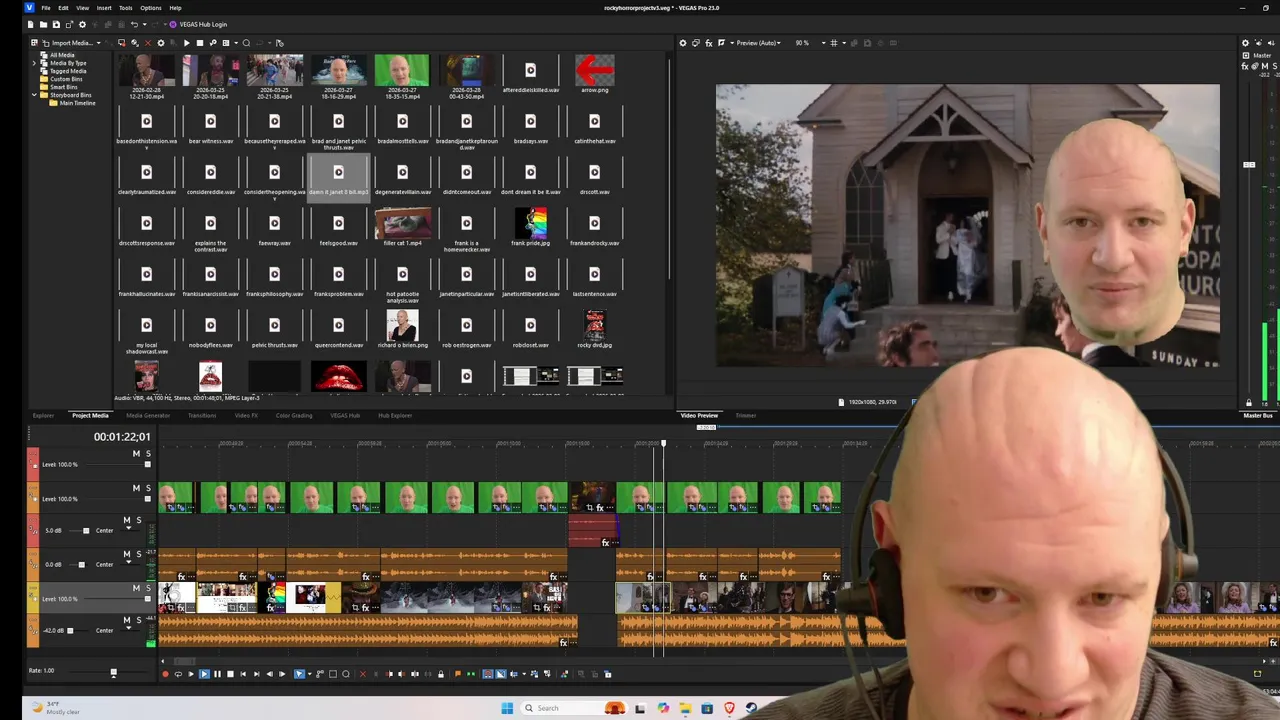
Task: Toggle snapping magnet icon in timeline toolbar
Action: pyautogui.click(x=487, y=674)
